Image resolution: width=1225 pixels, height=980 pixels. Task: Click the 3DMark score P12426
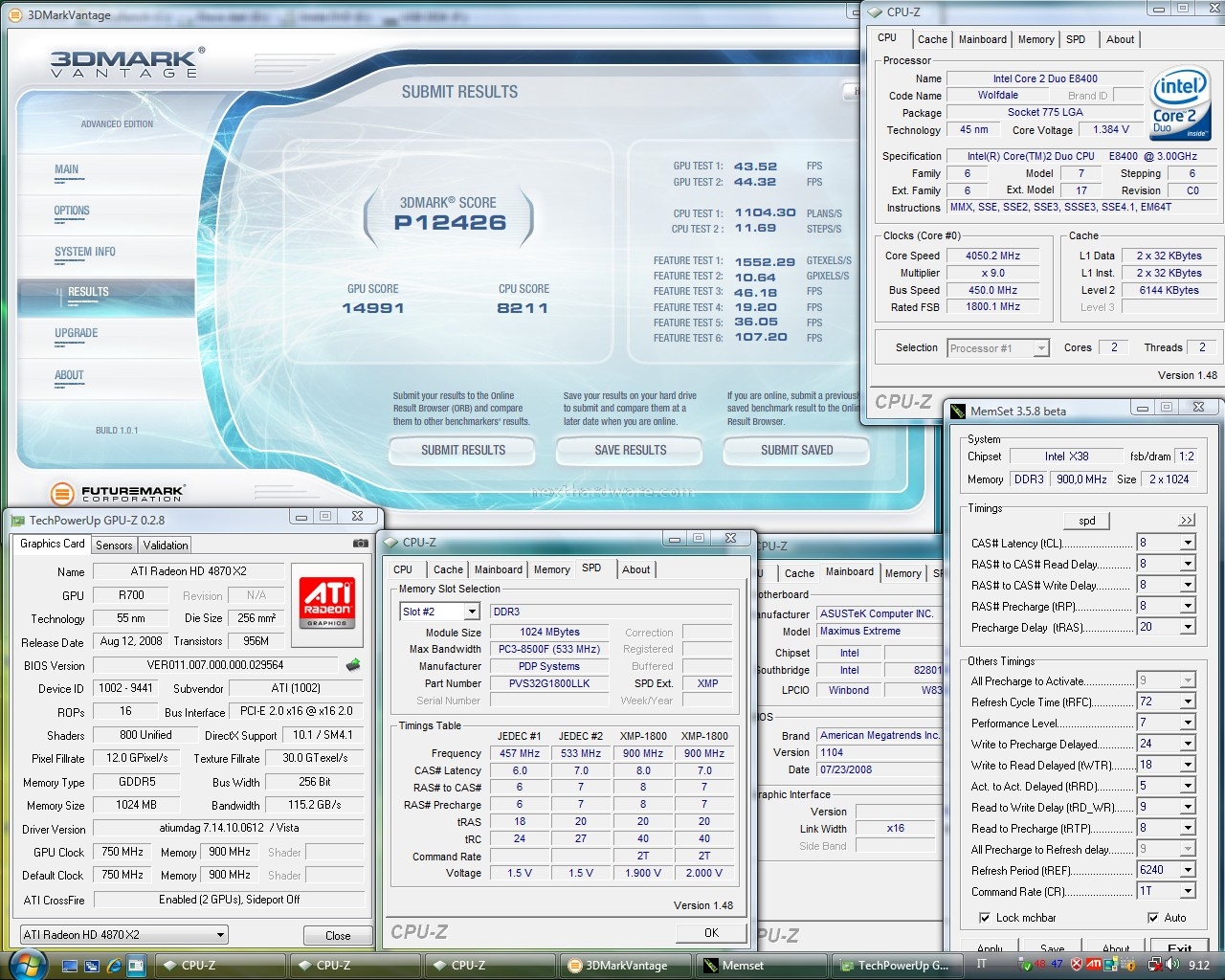450,223
